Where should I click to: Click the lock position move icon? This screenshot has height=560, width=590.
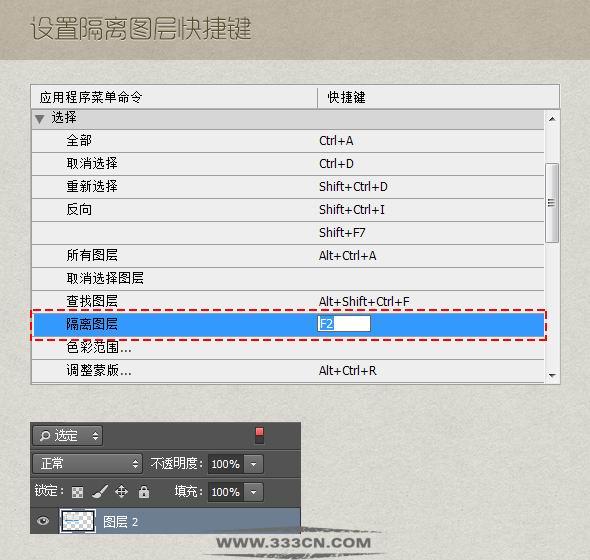[122, 492]
